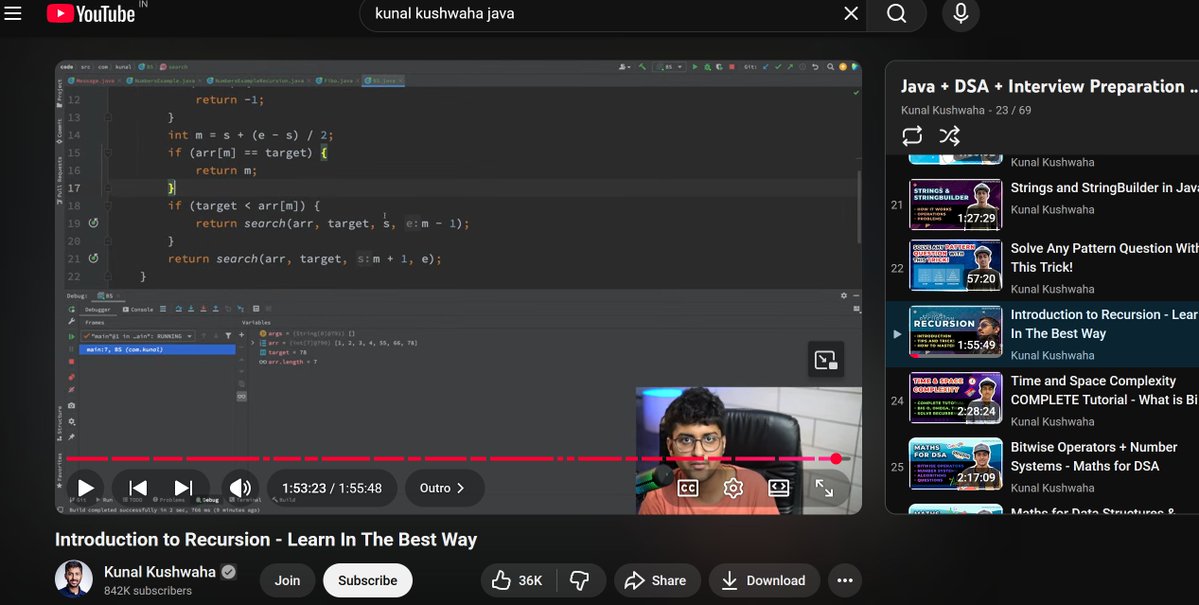Click the voice search microphone

(x=959, y=14)
